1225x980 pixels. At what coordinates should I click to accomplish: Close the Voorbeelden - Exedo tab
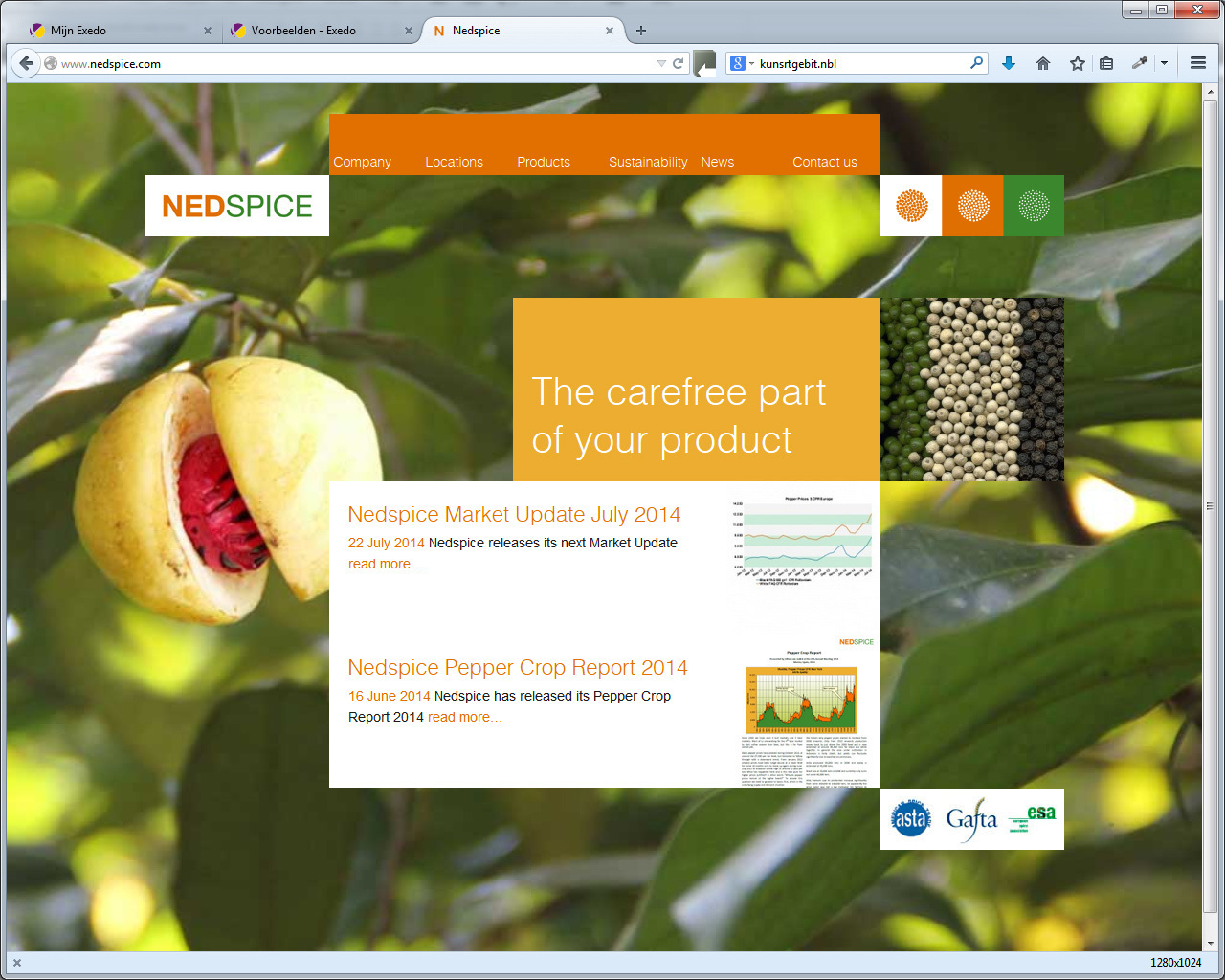(x=409, y=31)
